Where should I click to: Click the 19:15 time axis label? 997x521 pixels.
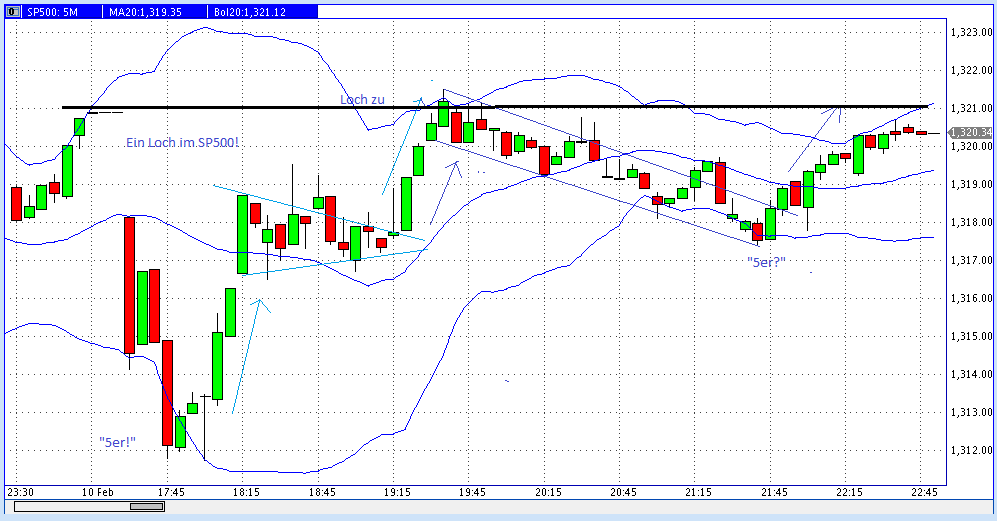click(x=397, y=492)
